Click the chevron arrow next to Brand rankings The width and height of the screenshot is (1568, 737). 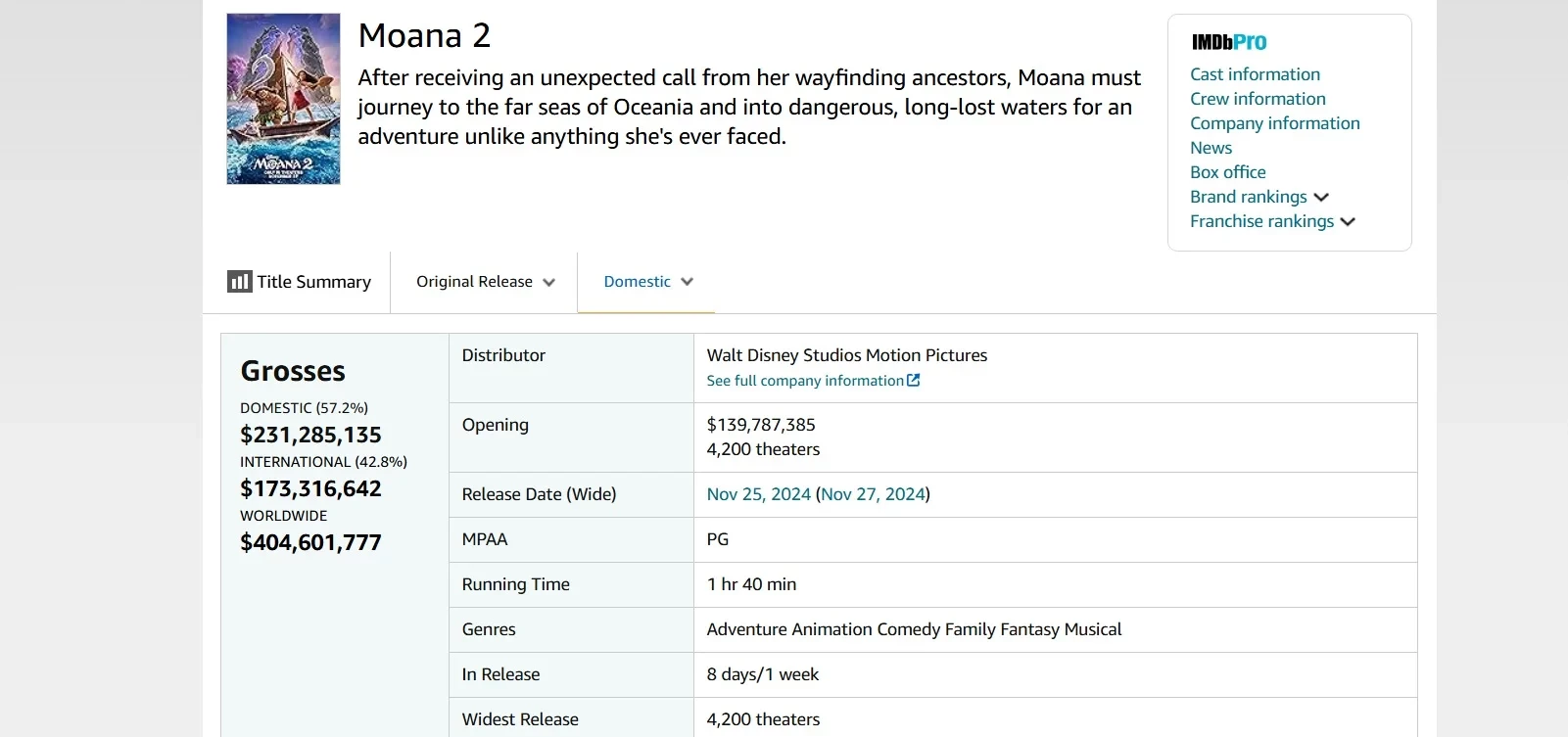coord(1321,198)
